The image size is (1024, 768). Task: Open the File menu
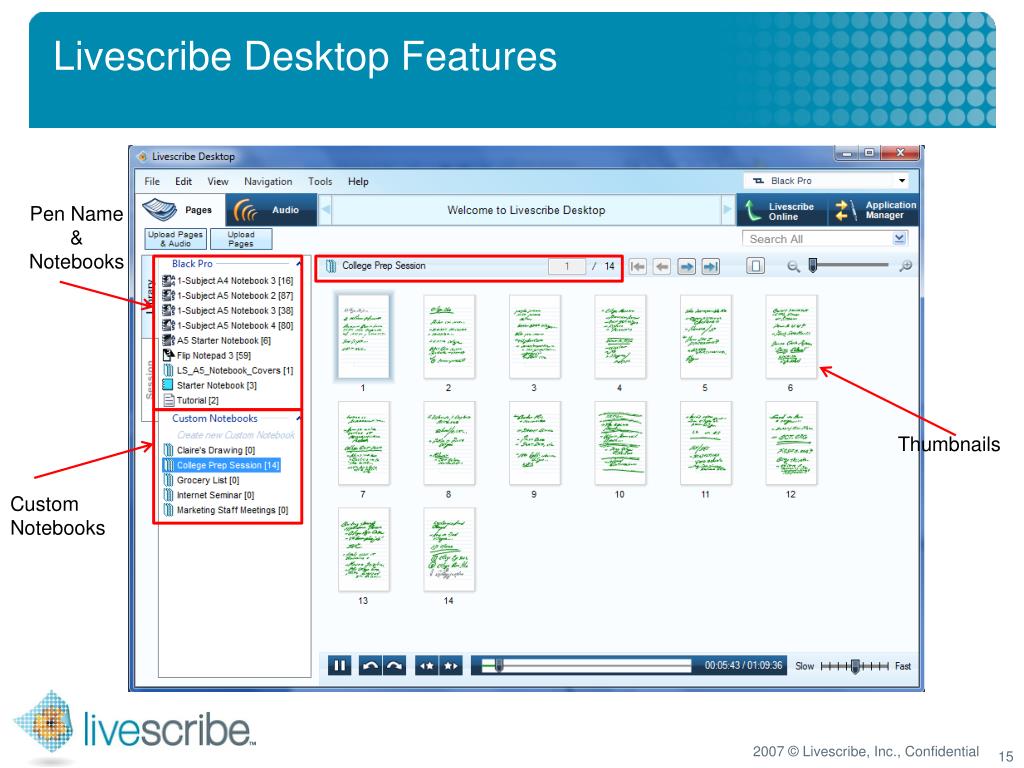152,182
